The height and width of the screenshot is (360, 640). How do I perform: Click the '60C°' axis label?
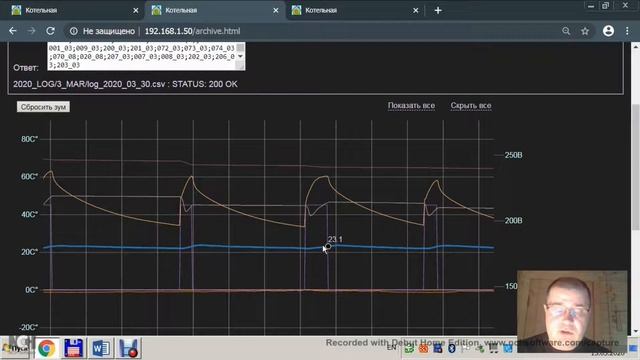tap(29, 176)
